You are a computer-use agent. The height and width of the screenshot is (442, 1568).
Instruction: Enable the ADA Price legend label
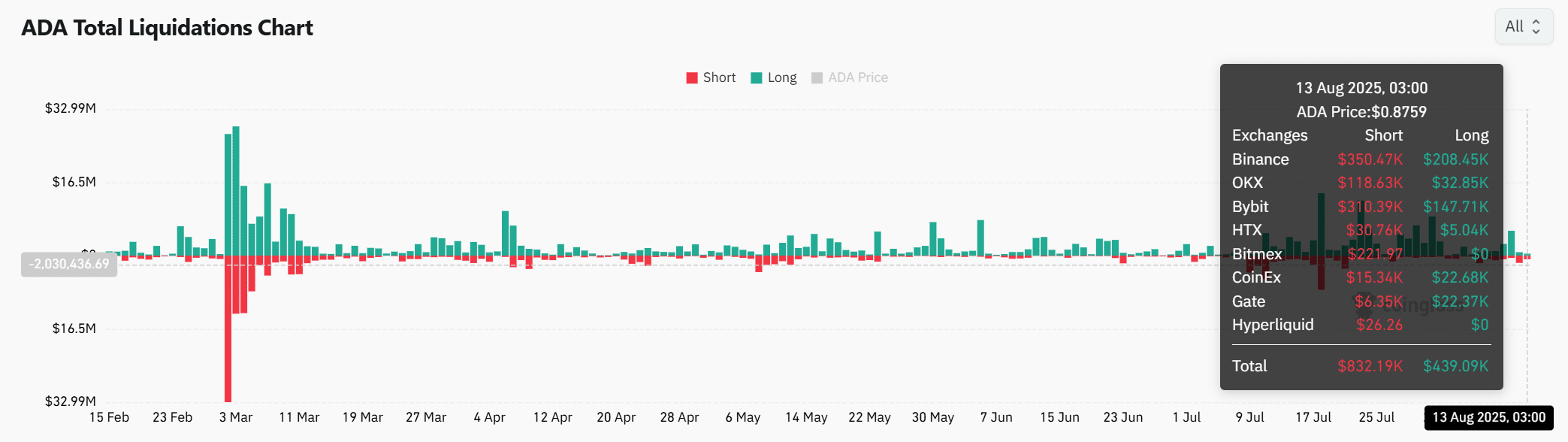[x=857, y=77]
